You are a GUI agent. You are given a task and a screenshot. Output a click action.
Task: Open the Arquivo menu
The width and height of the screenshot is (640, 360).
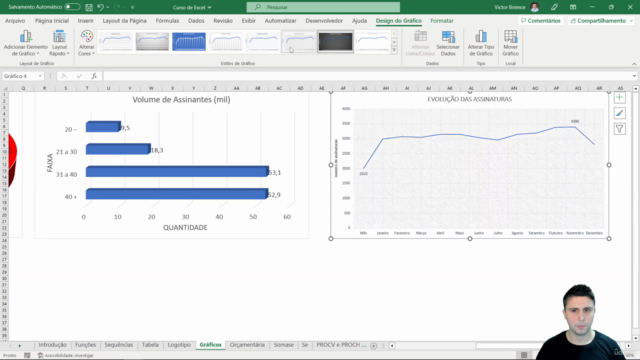pos(15,21)
